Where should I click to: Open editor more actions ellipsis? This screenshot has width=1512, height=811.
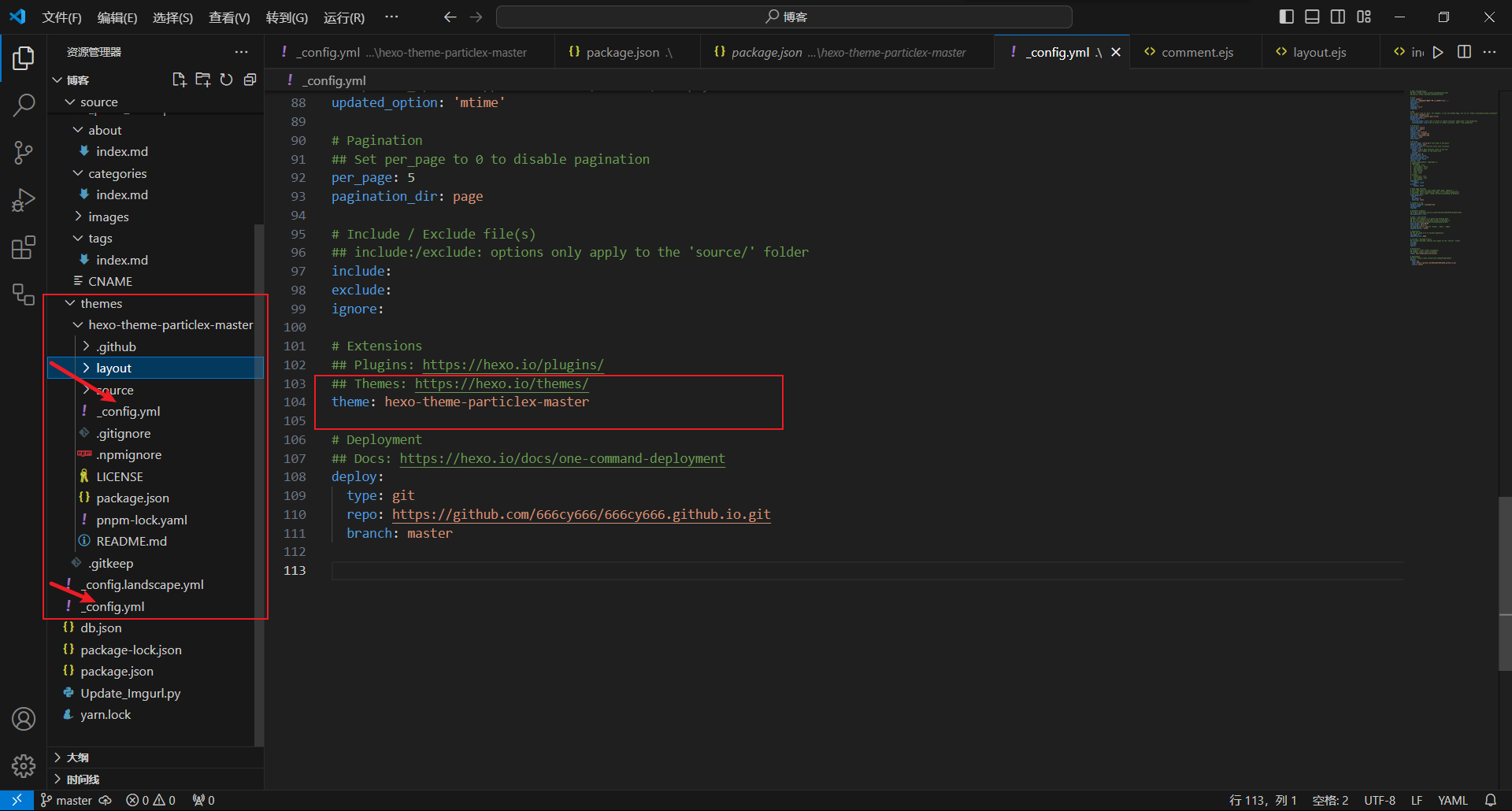click(x=1489, y=52)
